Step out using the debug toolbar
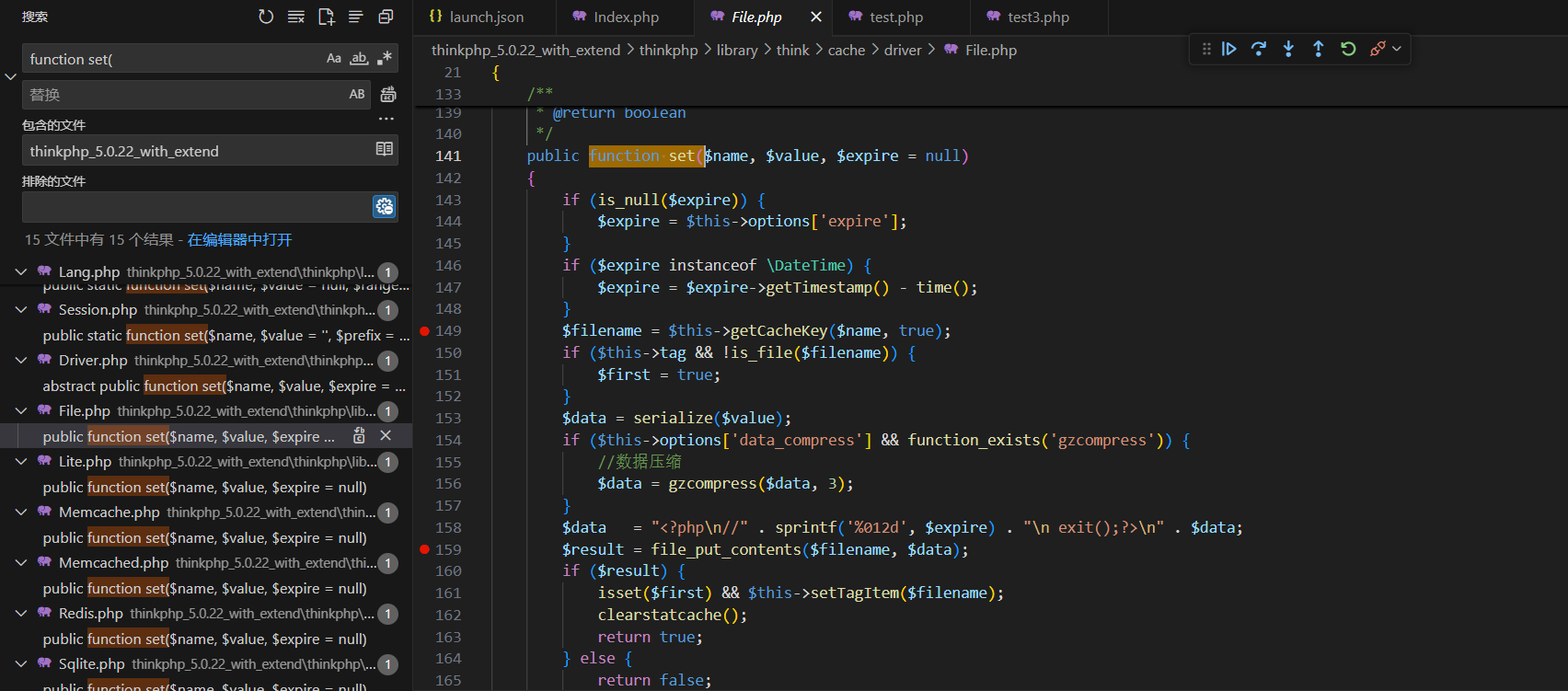 click(1318, 49)
